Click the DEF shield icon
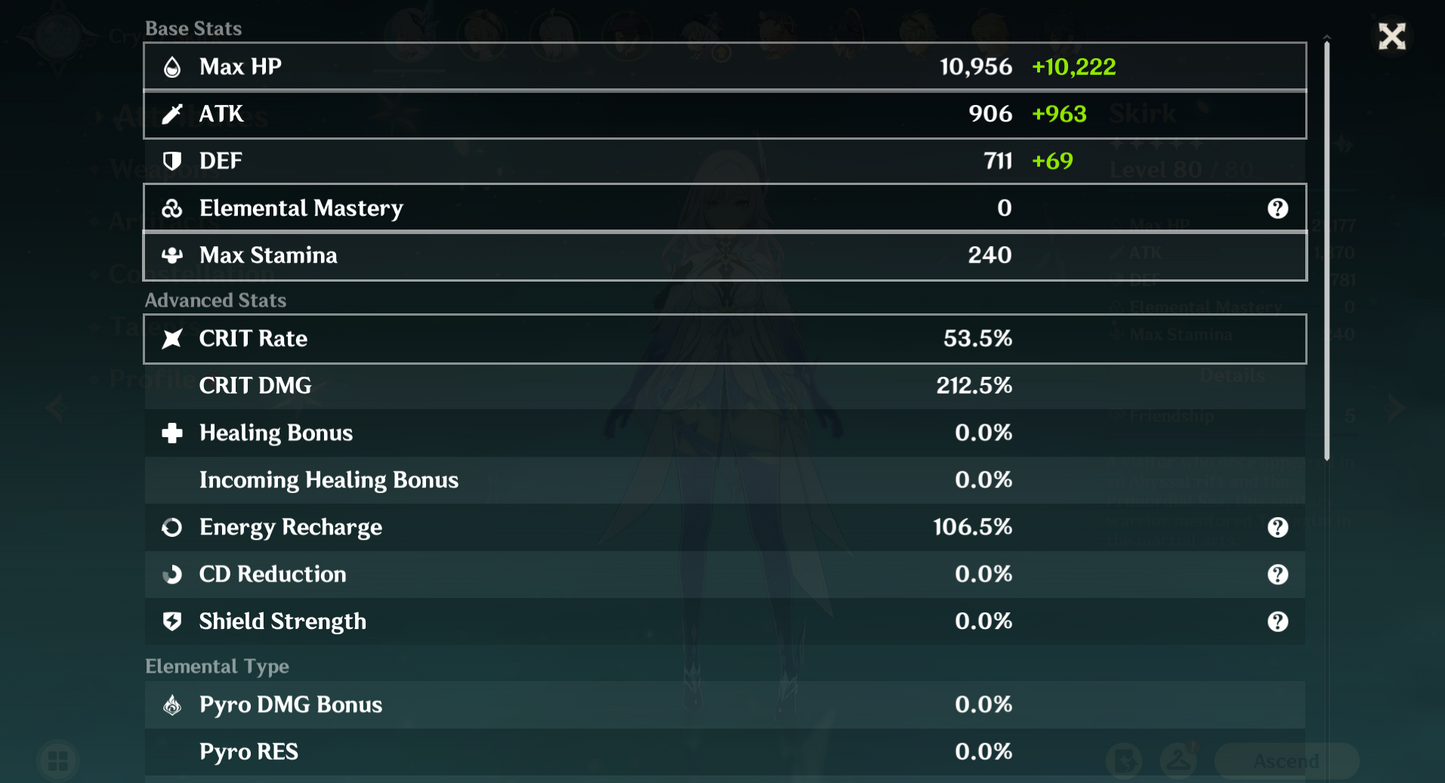Viewport: 1445px width, 783px height. point(172,161)
